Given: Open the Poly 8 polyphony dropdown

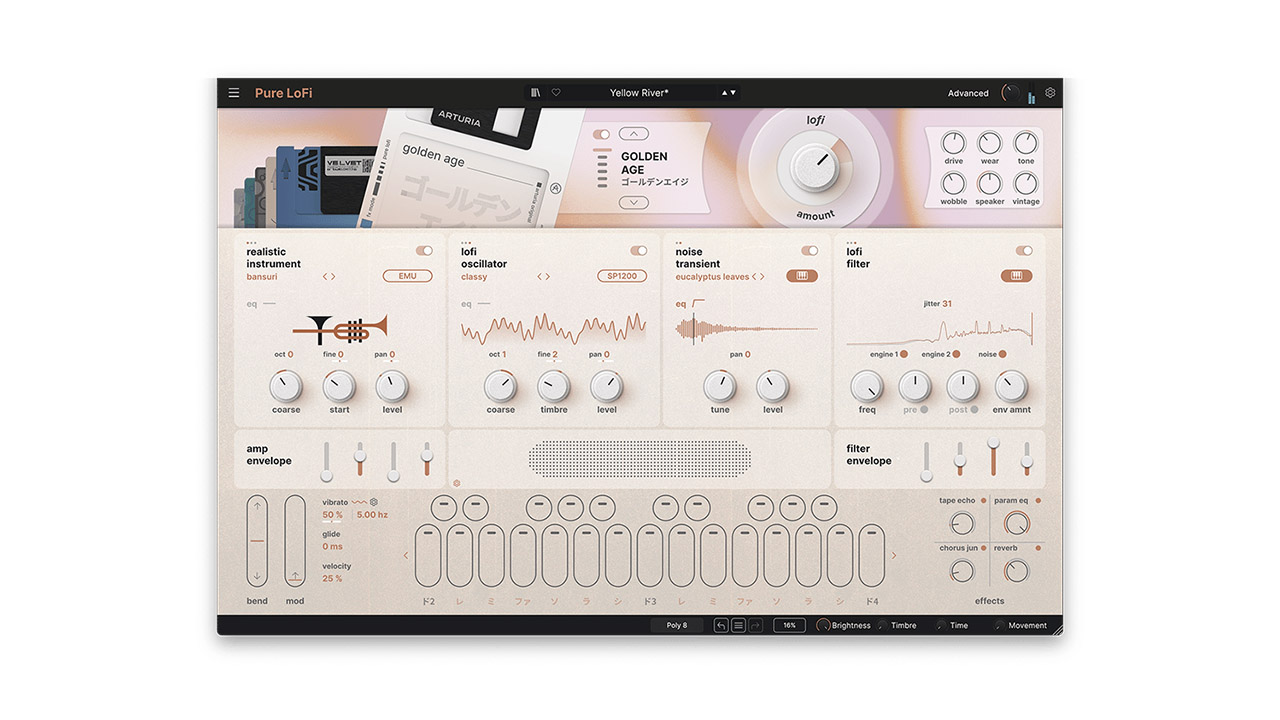Looking at the screenshot, I should click(x=677, y=625).
